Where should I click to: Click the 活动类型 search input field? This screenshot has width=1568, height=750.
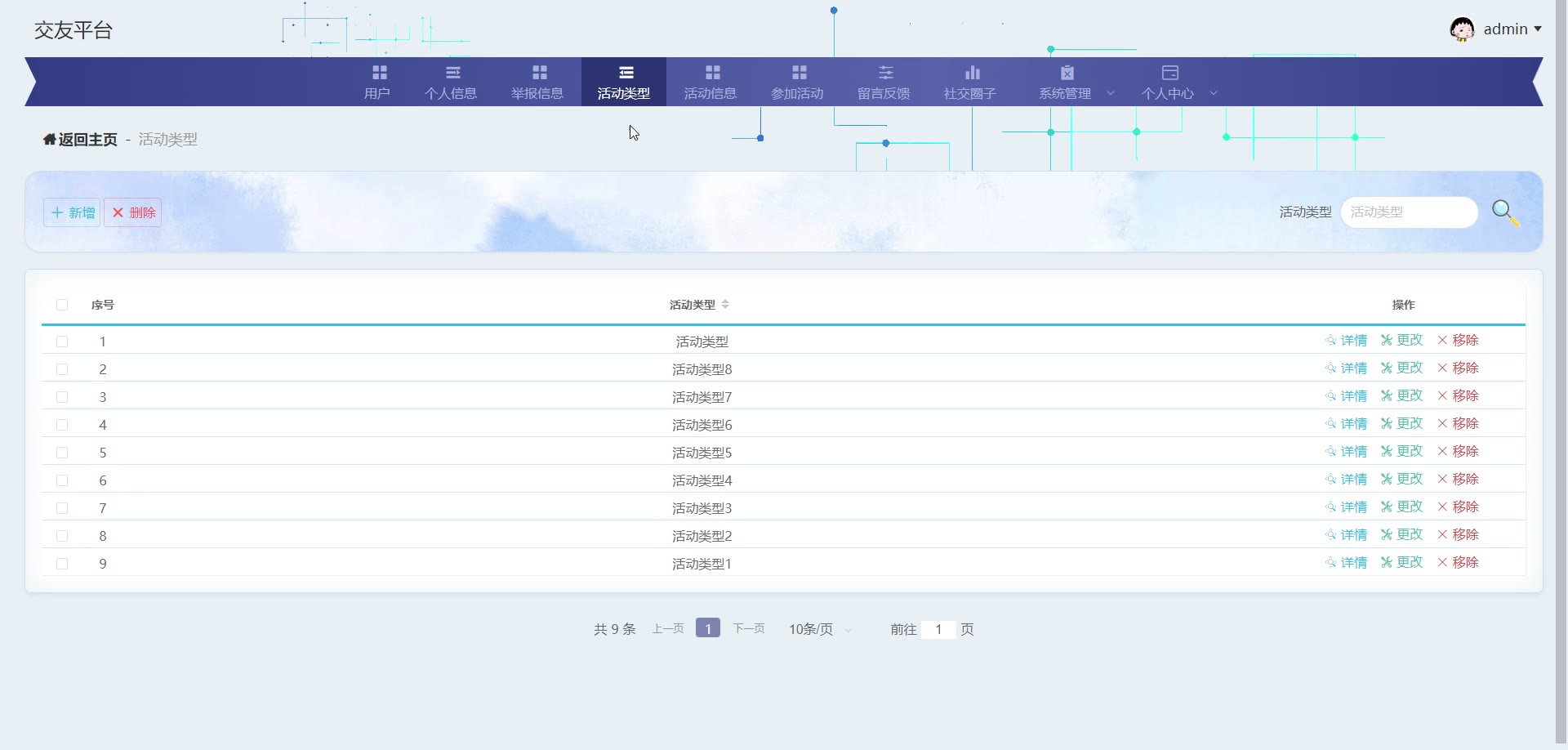[x=1409, y=212]
